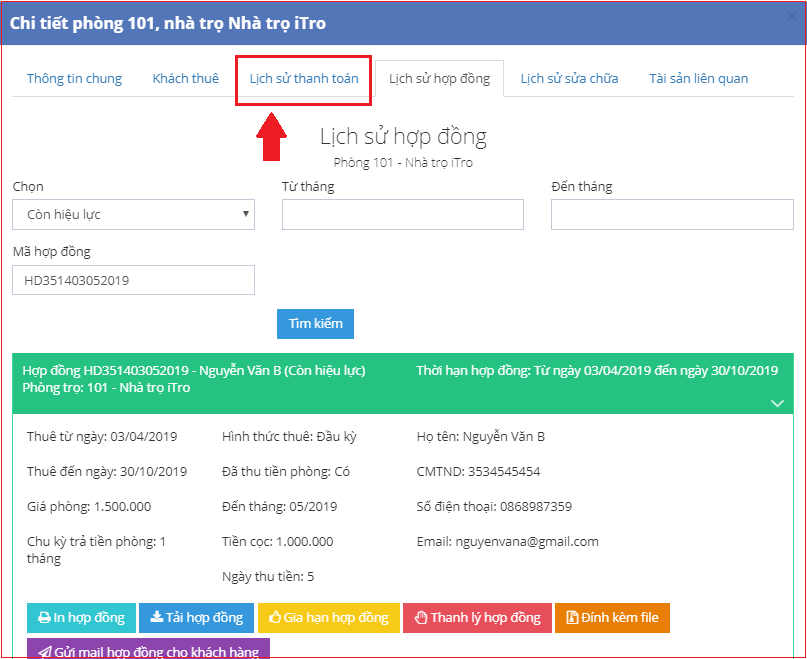This screenshot has height=659, width=807.
Task: Click the green contract HD351403052019 header
Action: (300, 379)
